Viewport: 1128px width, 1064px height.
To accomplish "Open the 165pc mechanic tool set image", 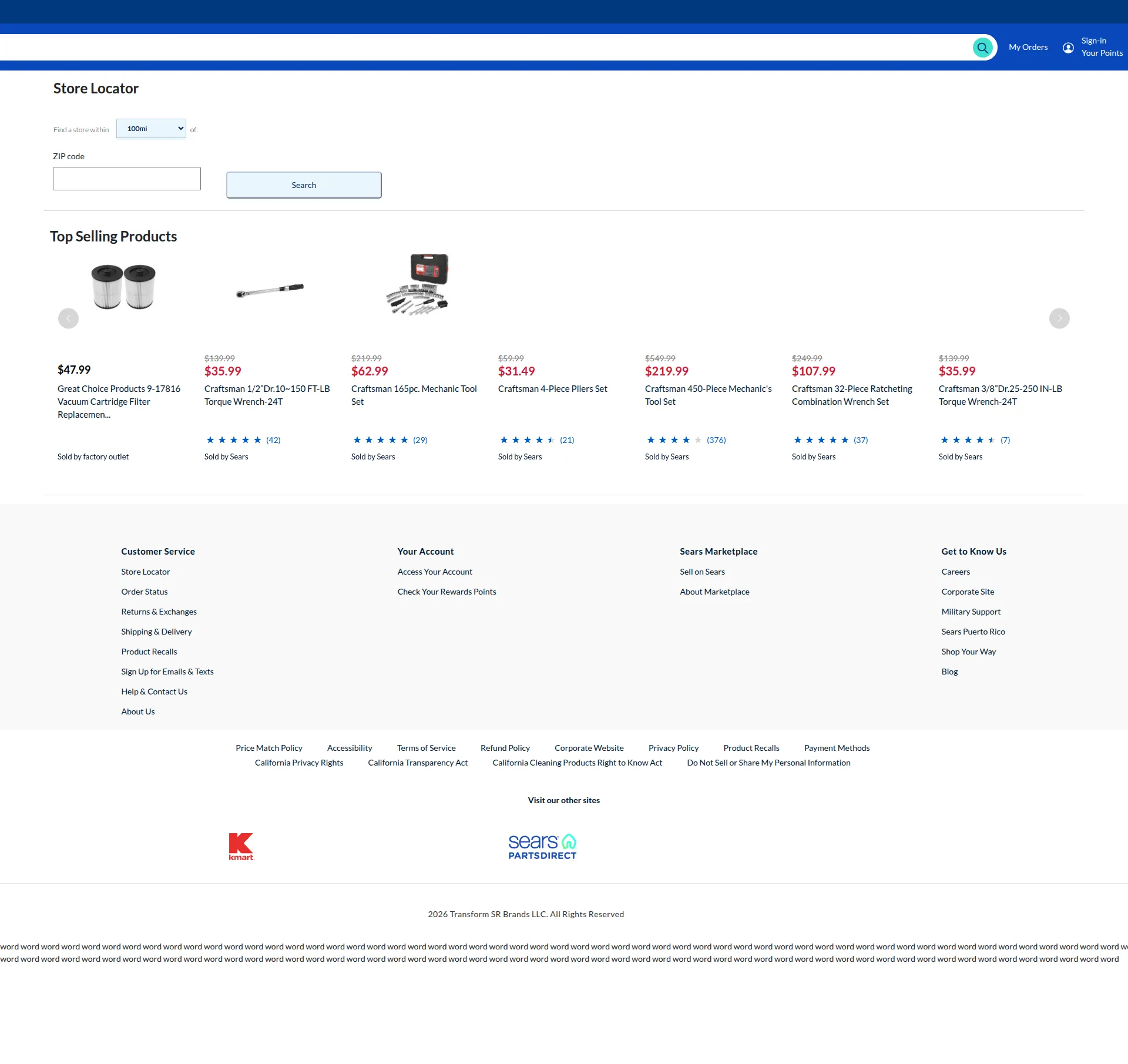I will click(x=418, y=284).
